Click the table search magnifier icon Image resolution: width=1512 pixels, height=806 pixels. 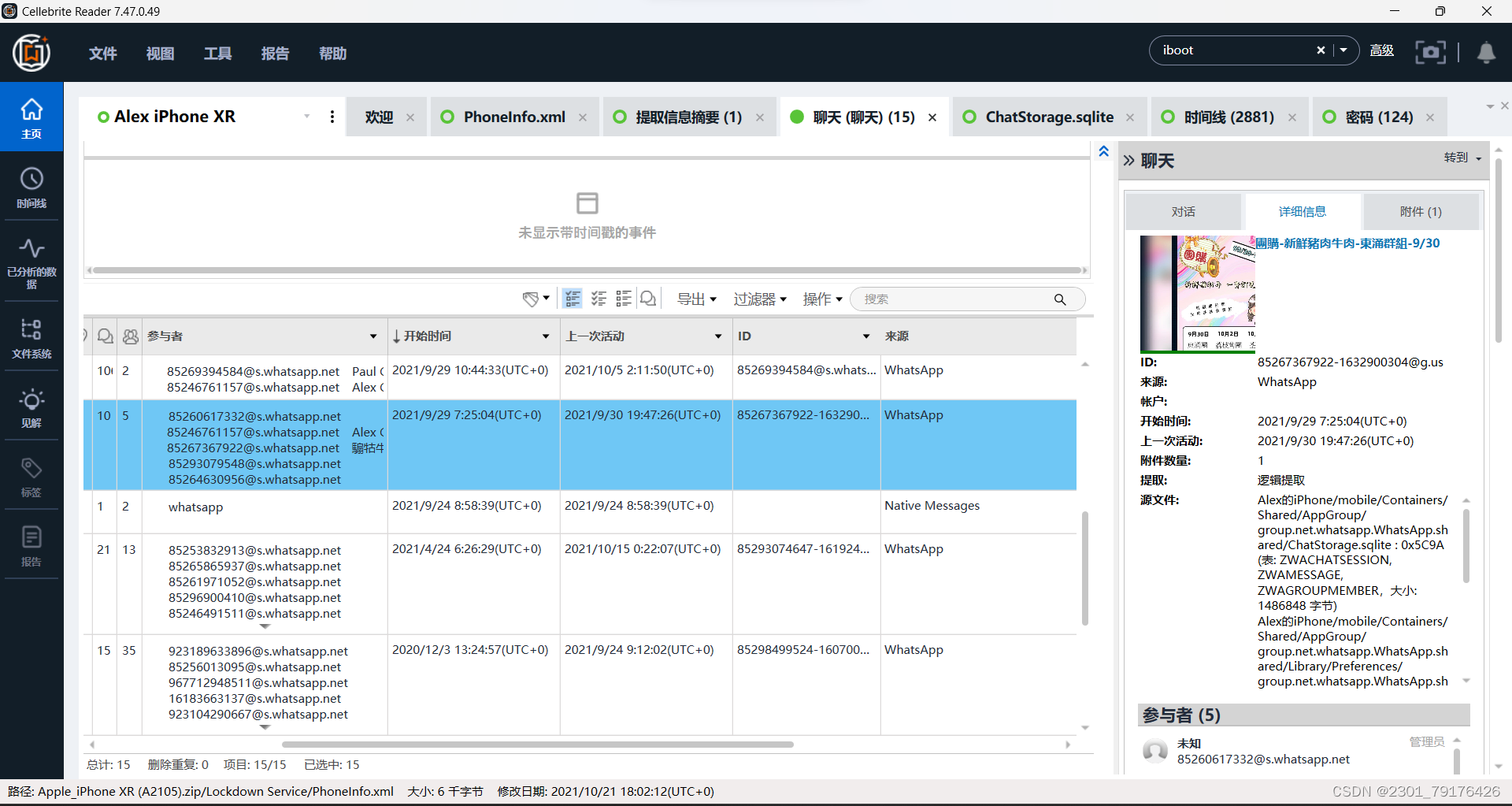[x=1060, y=299]
